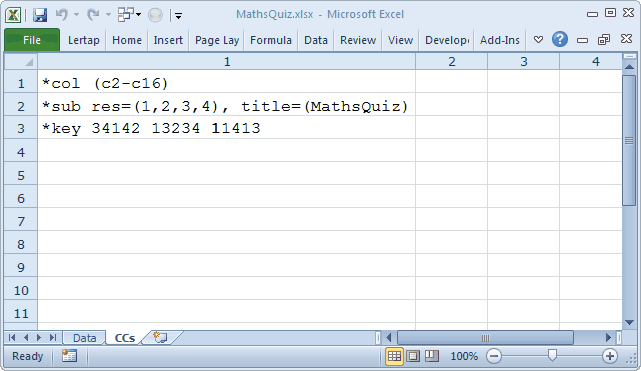
Task: Select column header 2
Action: click(451, 62)
